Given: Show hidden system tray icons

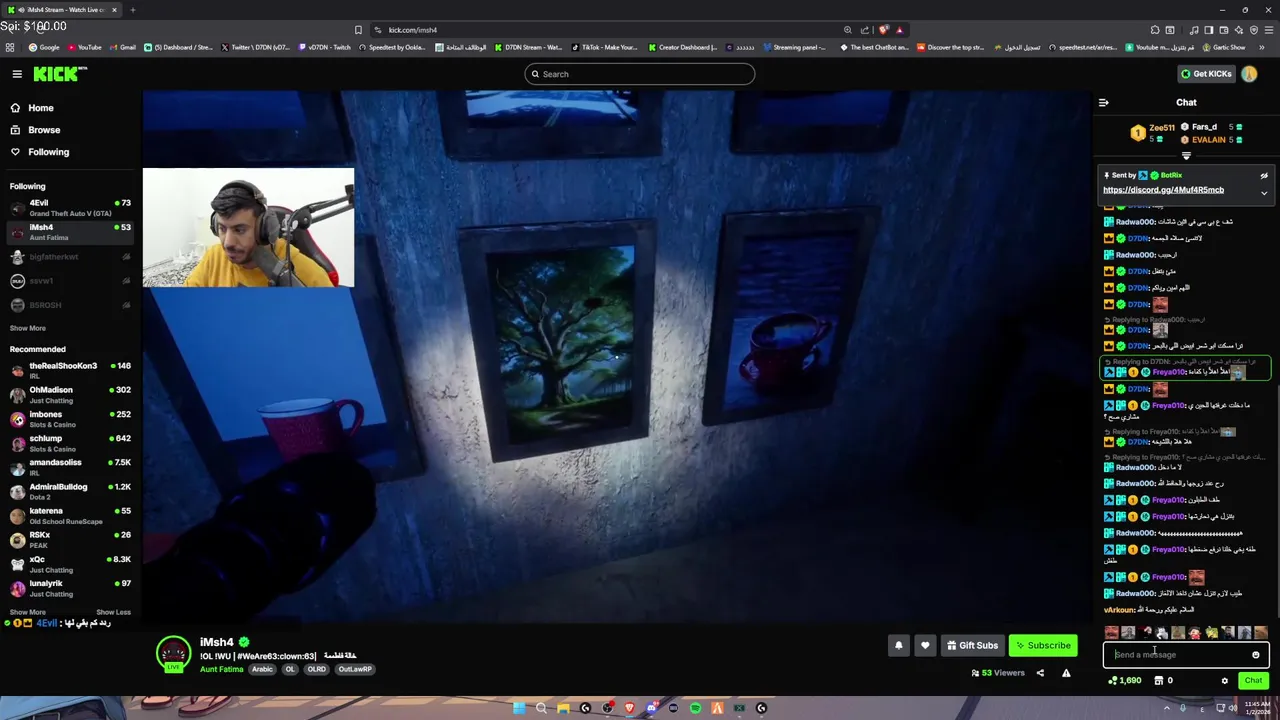Looking at the screenshot, I should [x=1165, y=708].
